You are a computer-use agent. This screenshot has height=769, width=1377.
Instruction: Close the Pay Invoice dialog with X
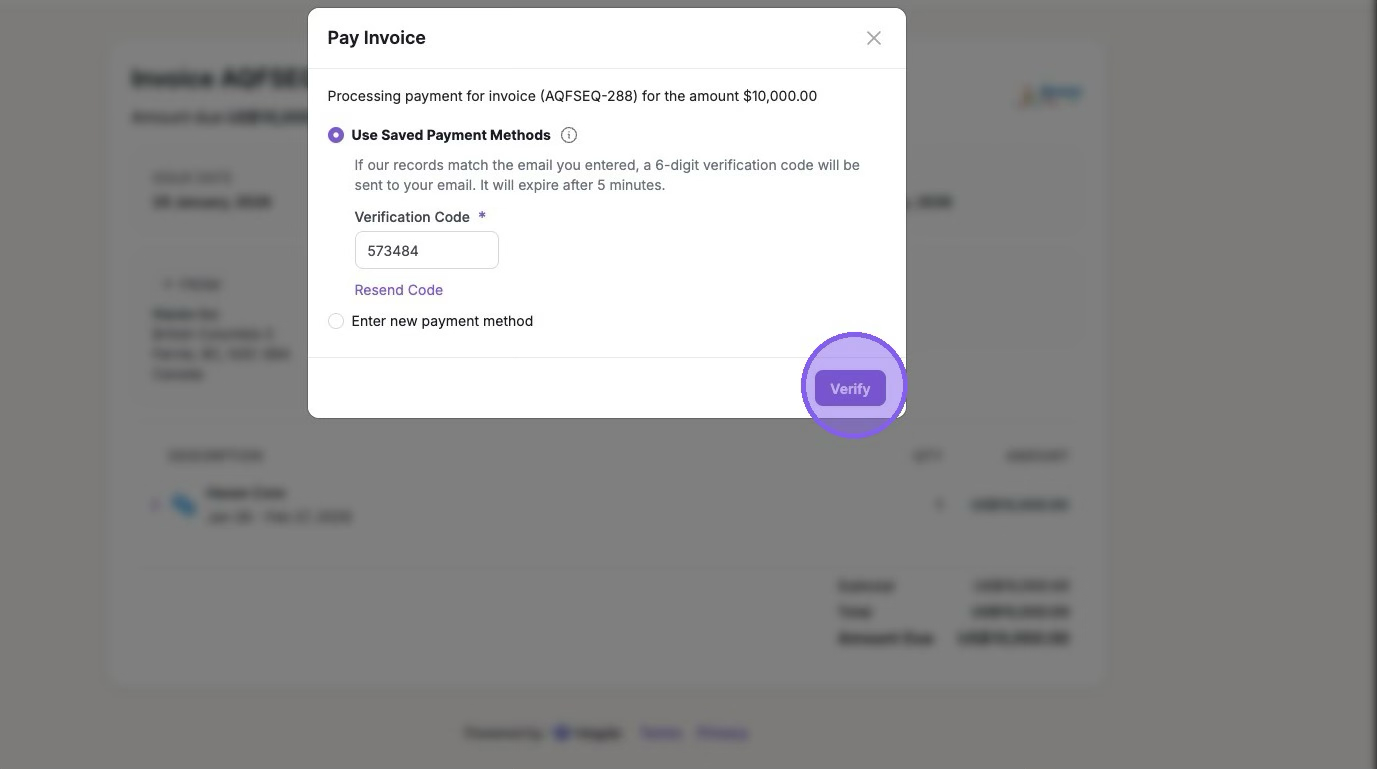click(873, 38)
